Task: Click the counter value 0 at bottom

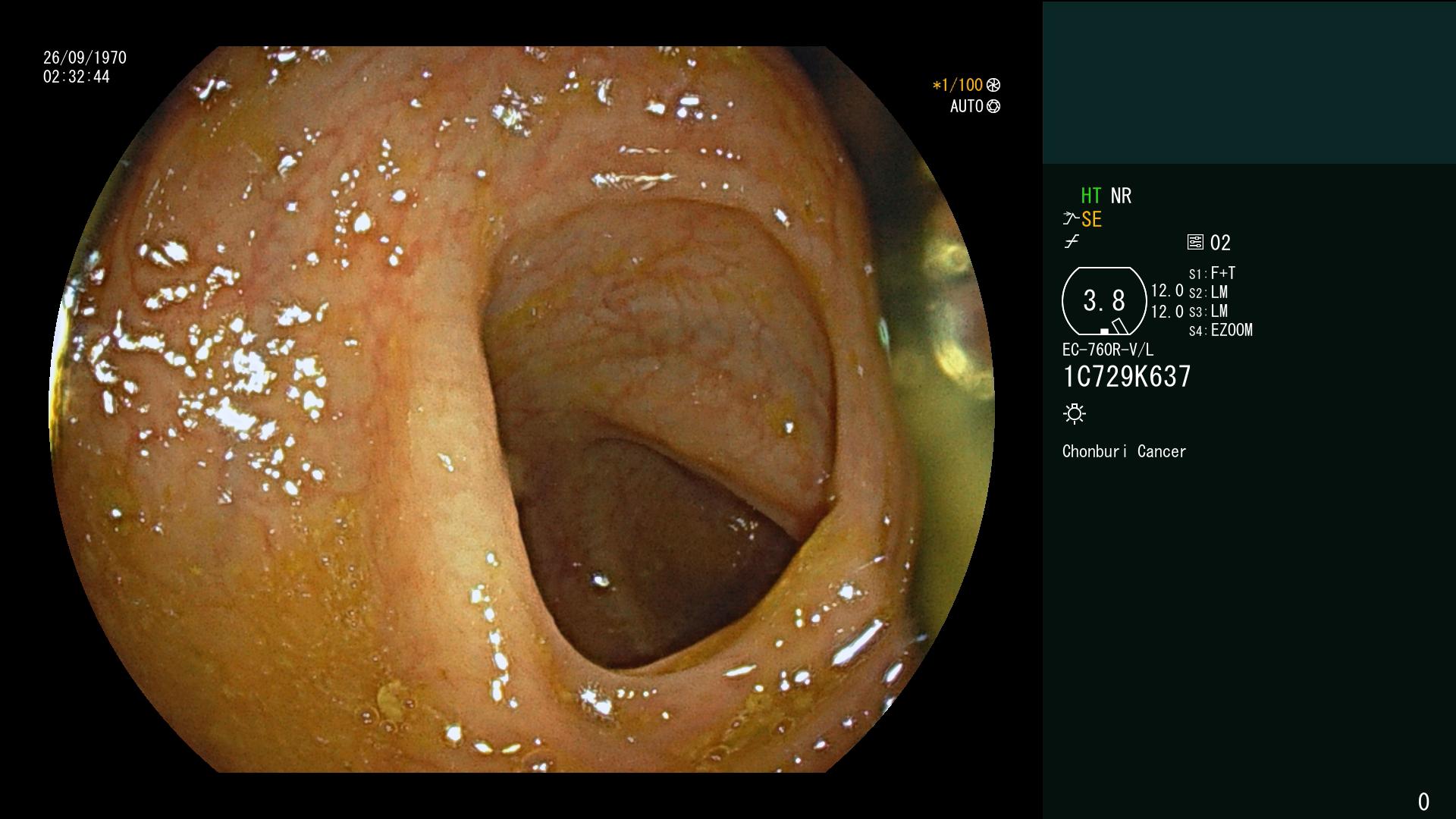Action: click(x=1423, y=802)
